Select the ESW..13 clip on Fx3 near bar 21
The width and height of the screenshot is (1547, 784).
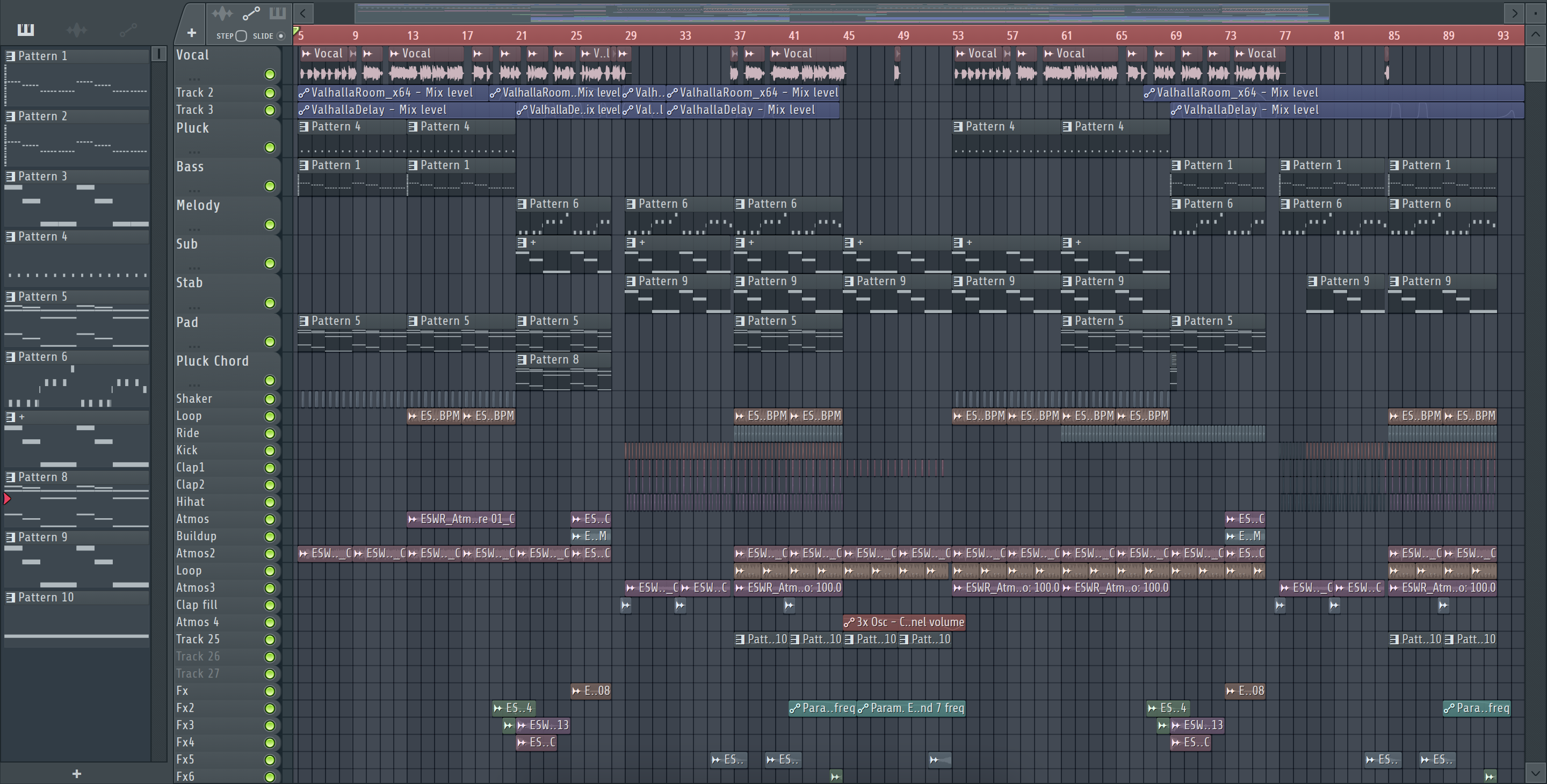pos(543,725)
